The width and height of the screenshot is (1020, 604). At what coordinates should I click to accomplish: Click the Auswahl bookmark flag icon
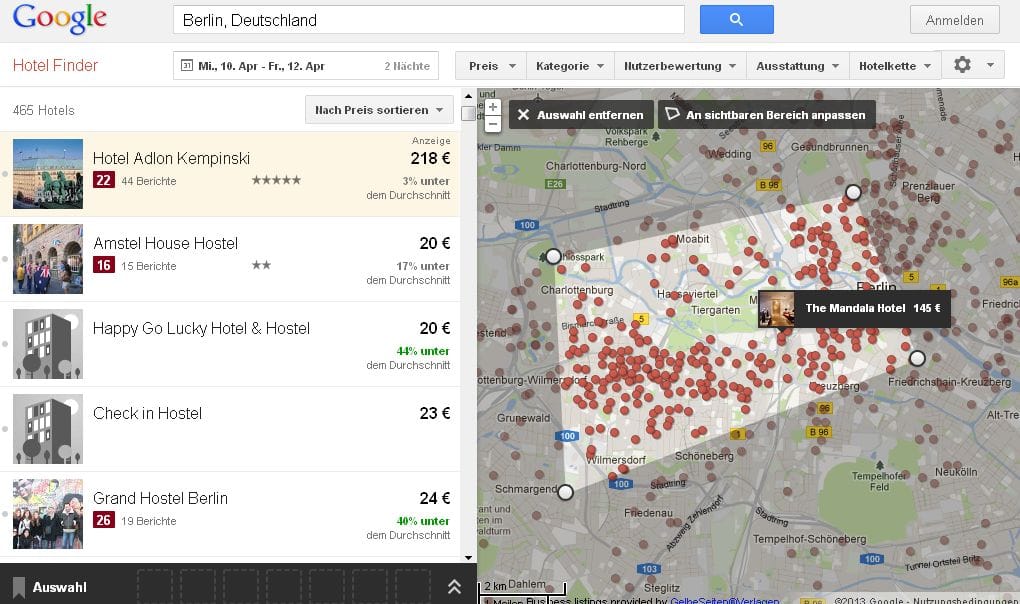pos(19,587)
